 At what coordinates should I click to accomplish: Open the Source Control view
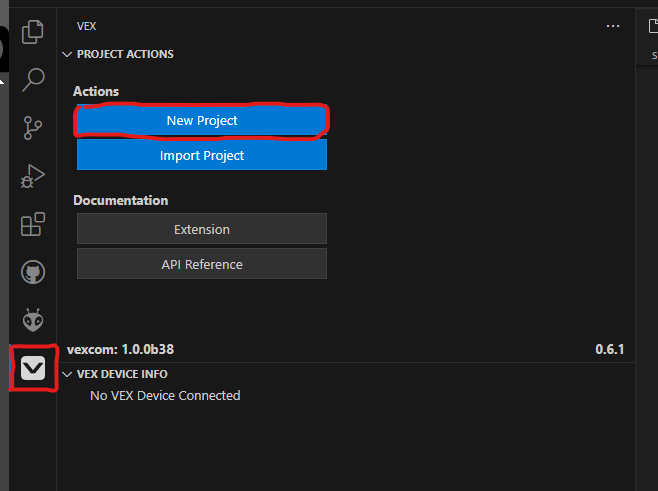33,128
